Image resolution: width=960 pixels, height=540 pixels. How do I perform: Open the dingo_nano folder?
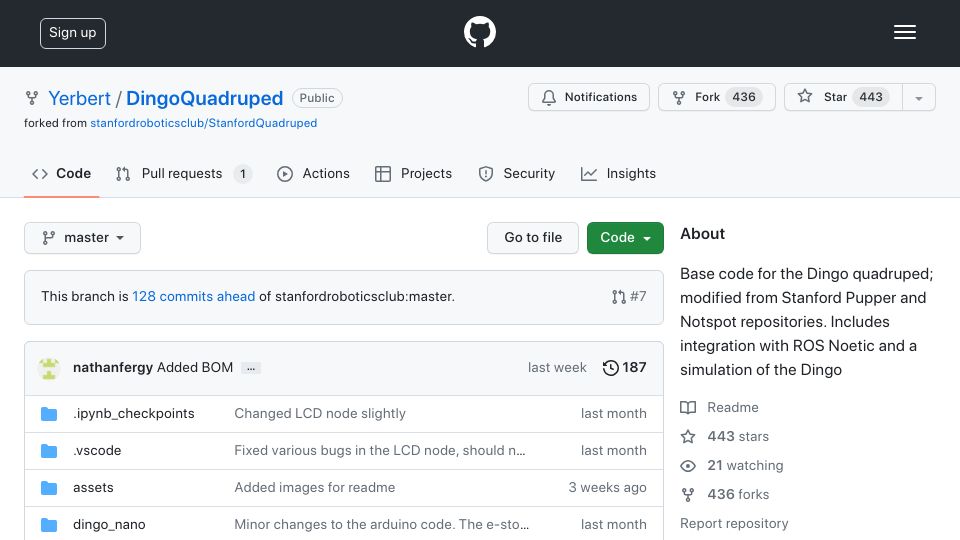click(x=109, y=525)
